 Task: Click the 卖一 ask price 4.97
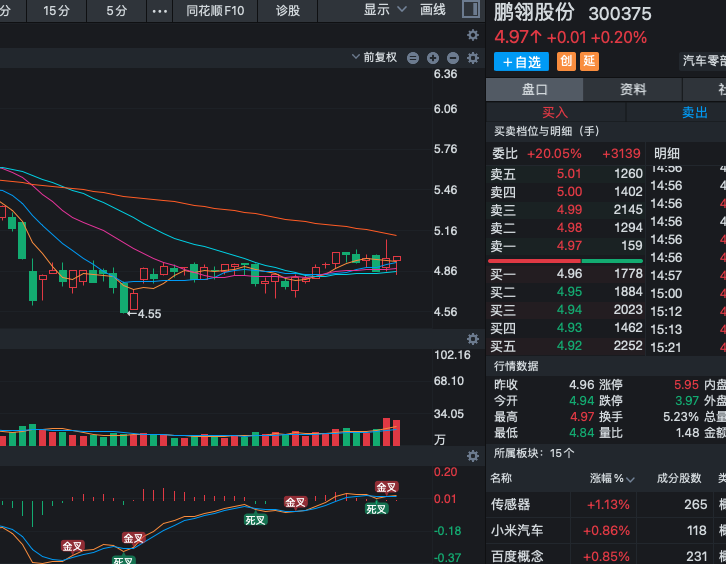569,245
